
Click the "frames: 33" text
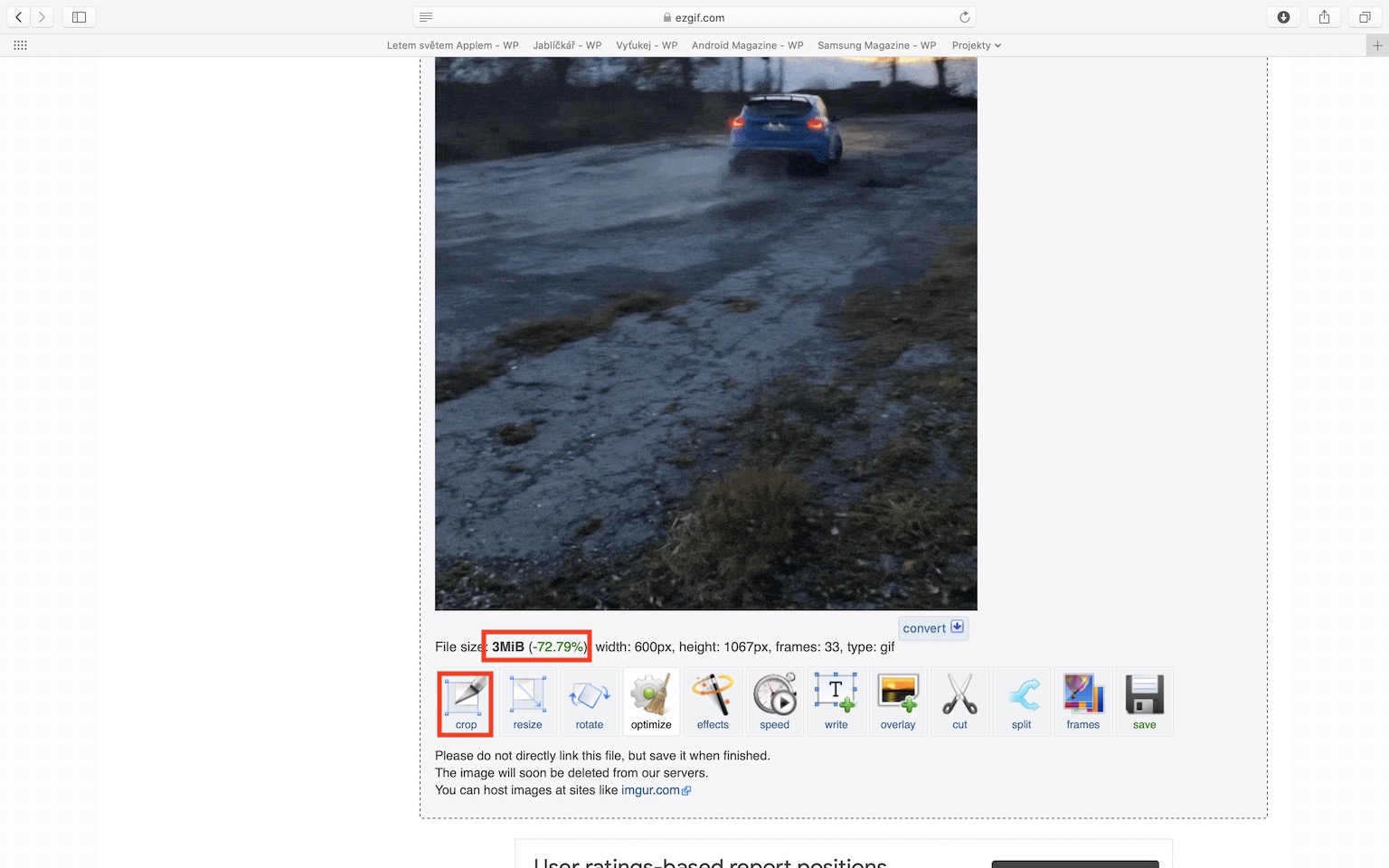[x=808, y=647]
